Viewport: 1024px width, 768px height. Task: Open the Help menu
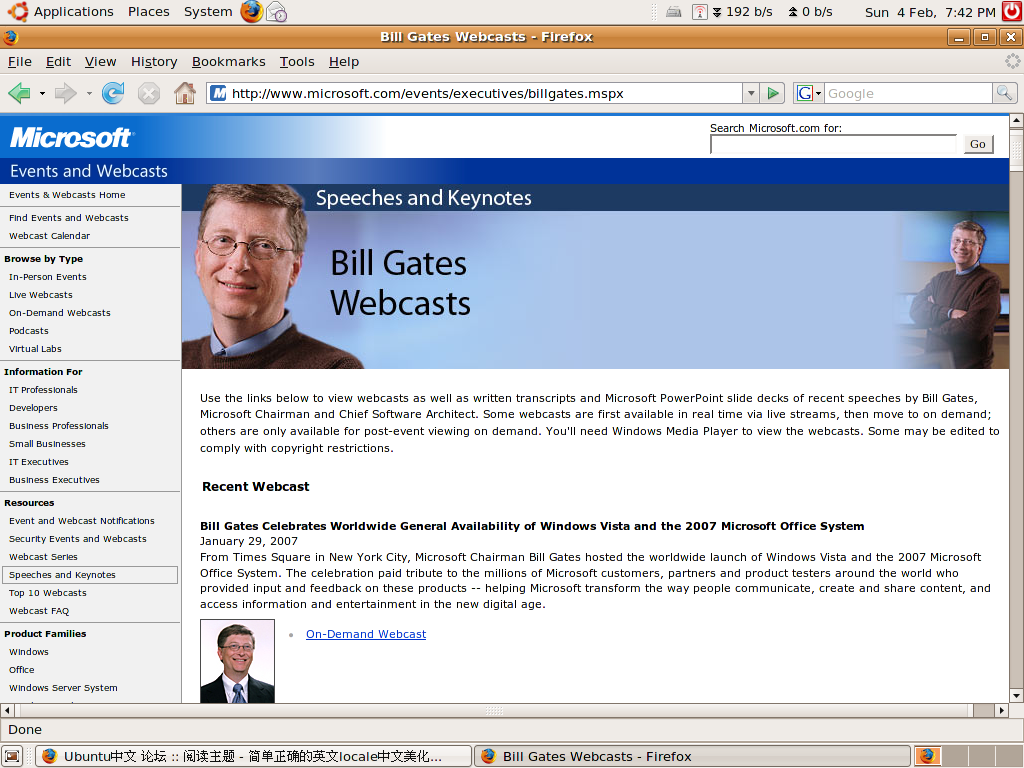344,61
